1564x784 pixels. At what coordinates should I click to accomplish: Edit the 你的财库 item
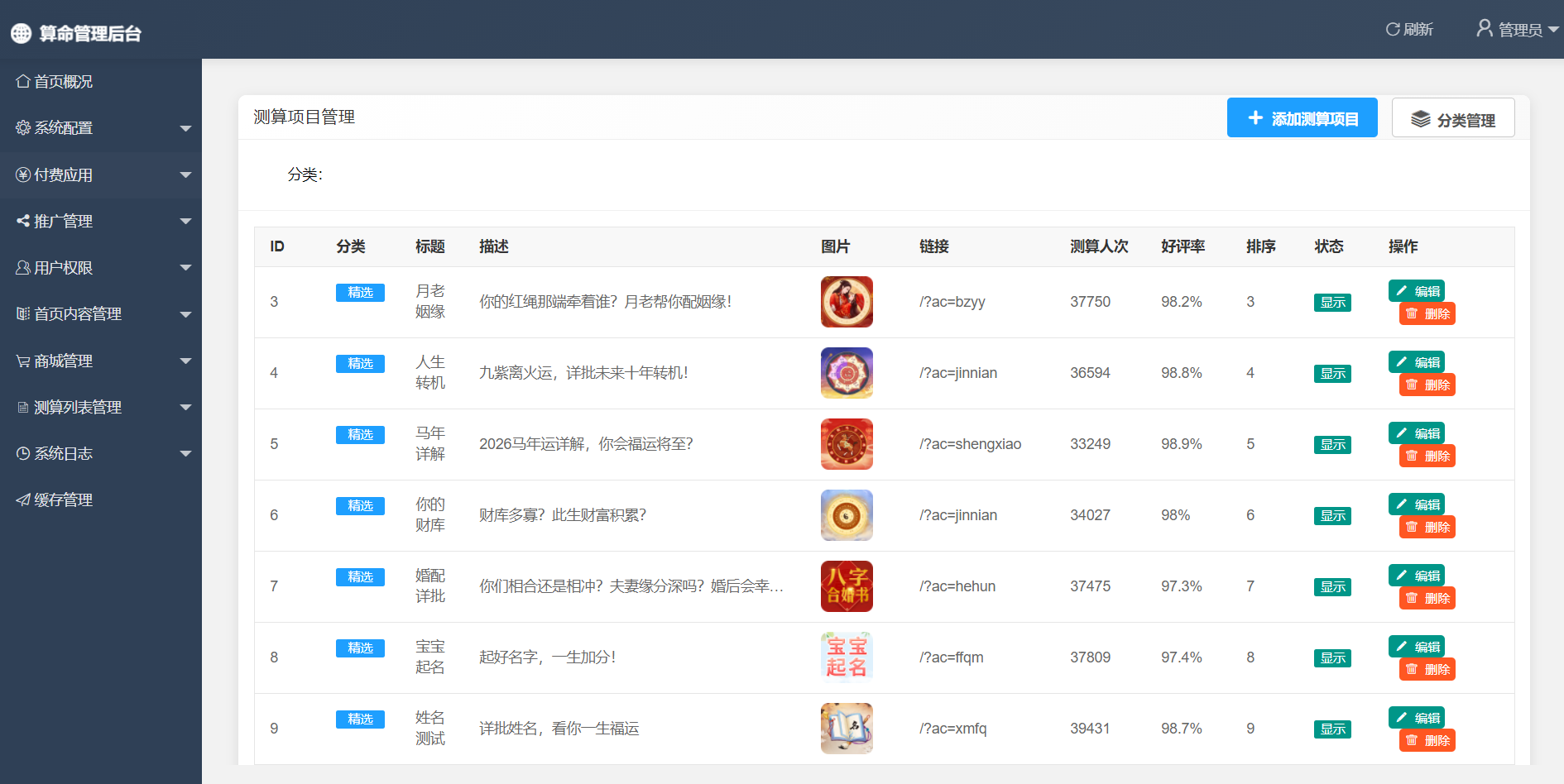(x=1416, y=504)
